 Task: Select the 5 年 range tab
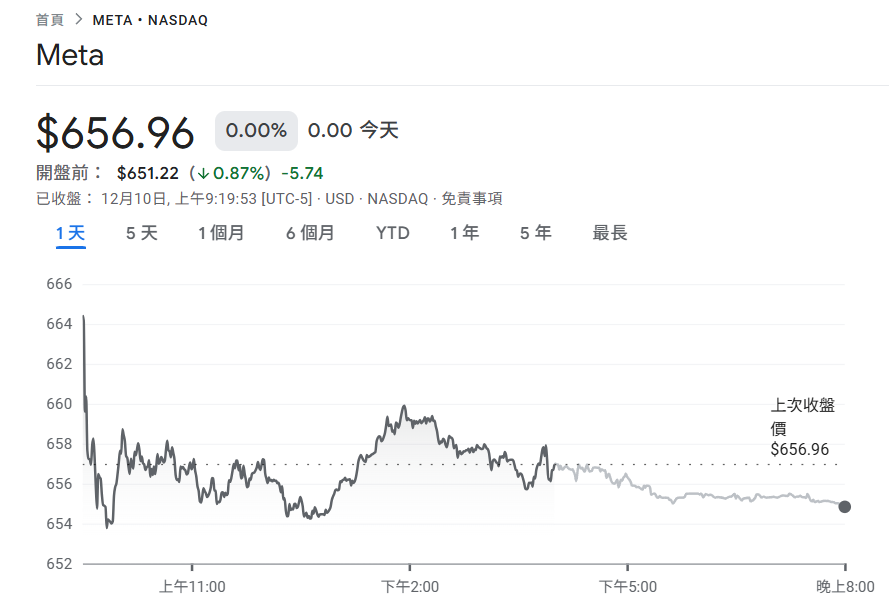(536, 232)
